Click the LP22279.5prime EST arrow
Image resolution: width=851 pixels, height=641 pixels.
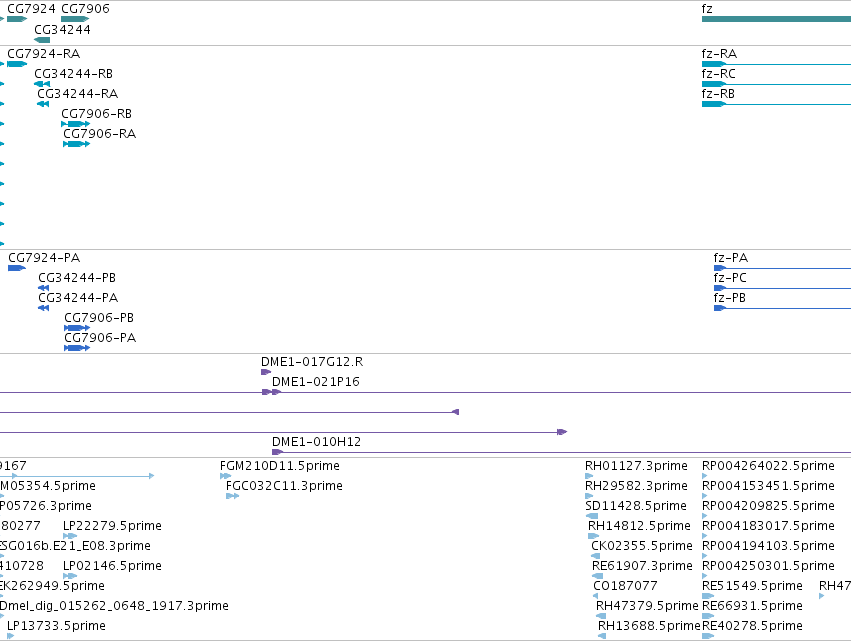tap(70, 536)
